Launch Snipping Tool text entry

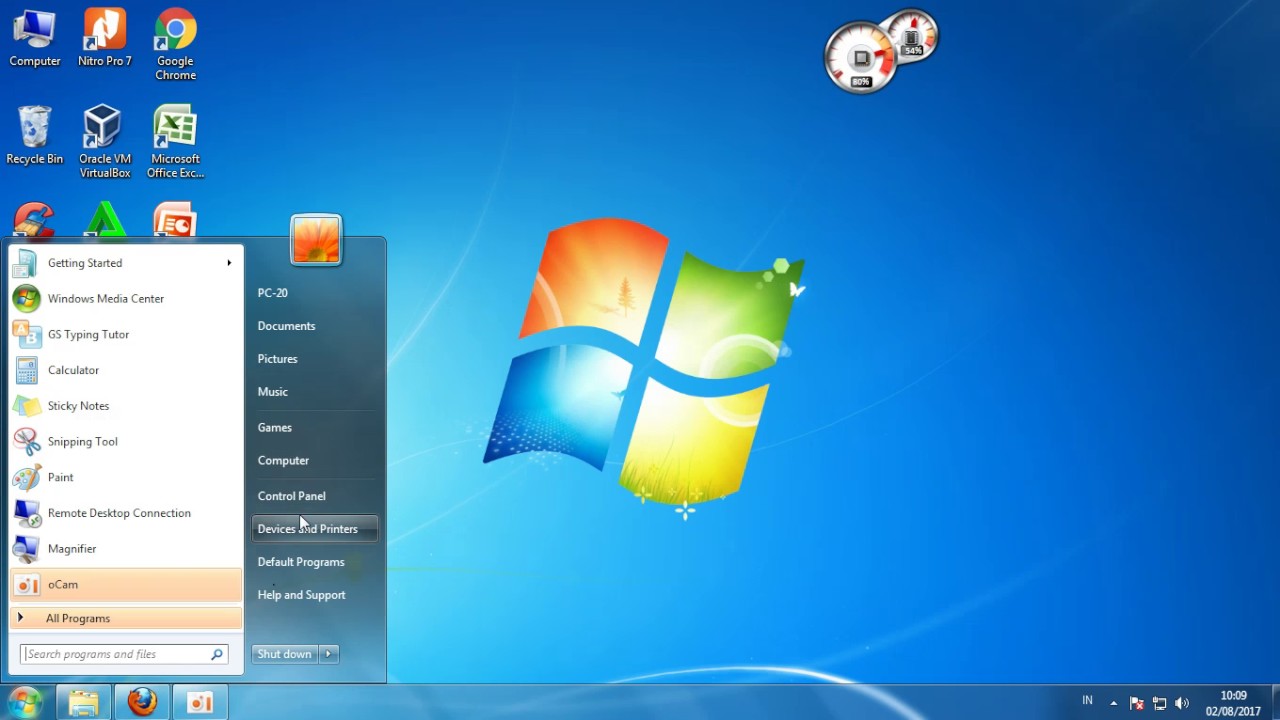pos(83,442)
